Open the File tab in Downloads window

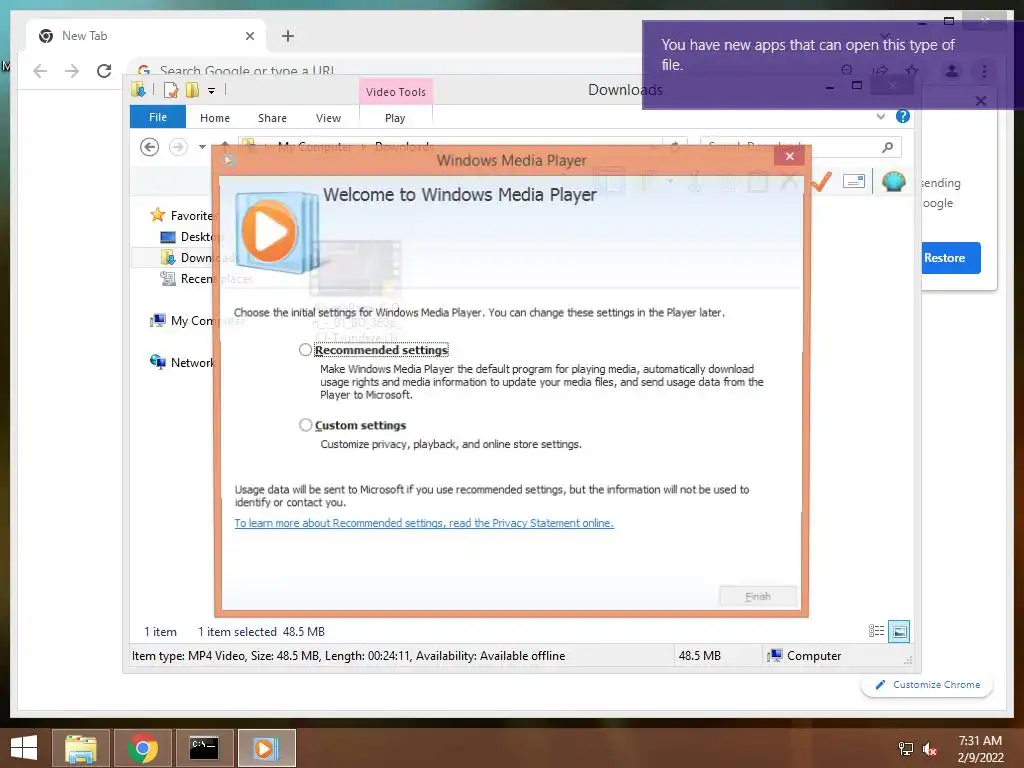[x=157, y=118]
